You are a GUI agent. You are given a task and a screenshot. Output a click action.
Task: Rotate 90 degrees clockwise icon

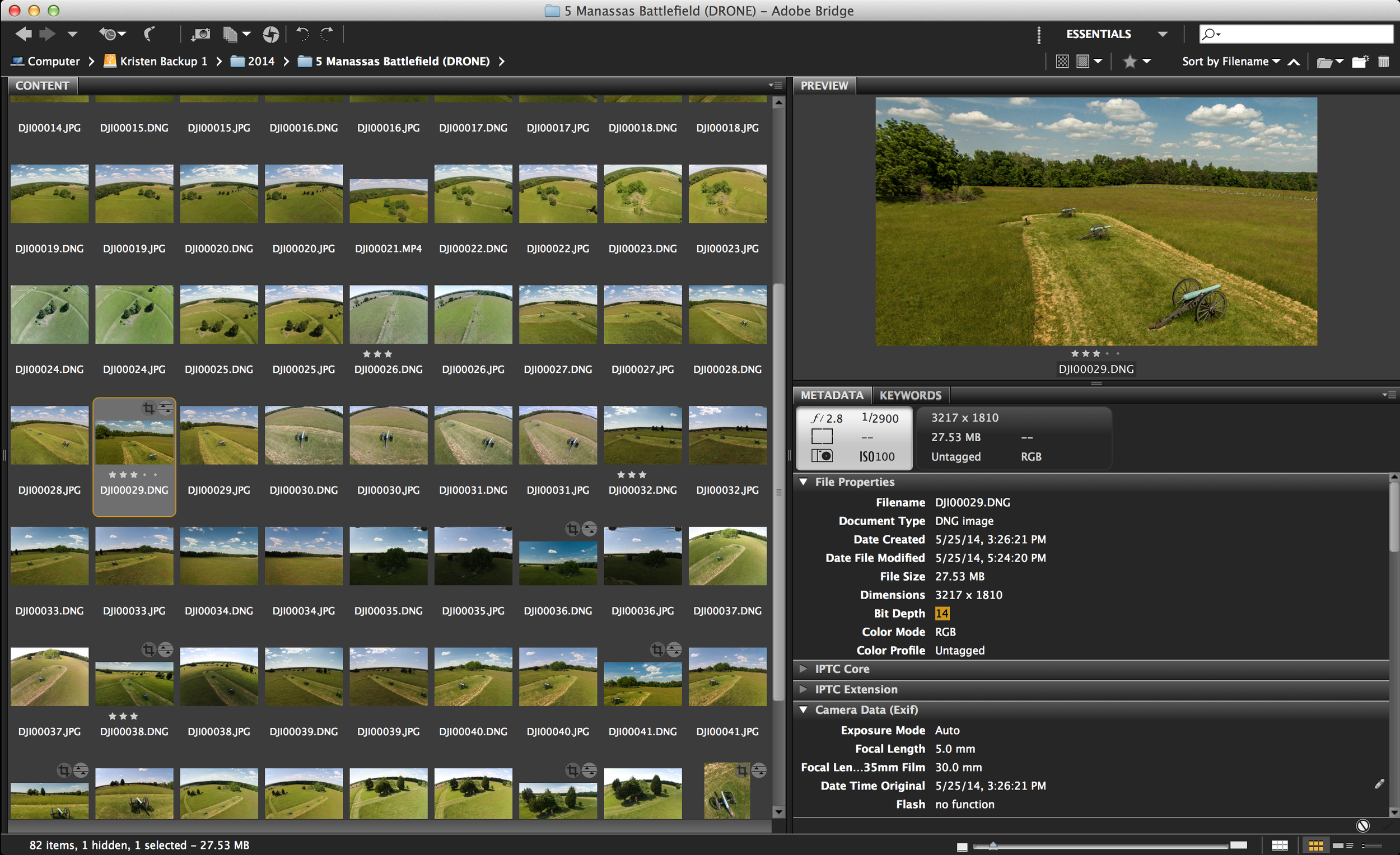click(x=326, y=34)
